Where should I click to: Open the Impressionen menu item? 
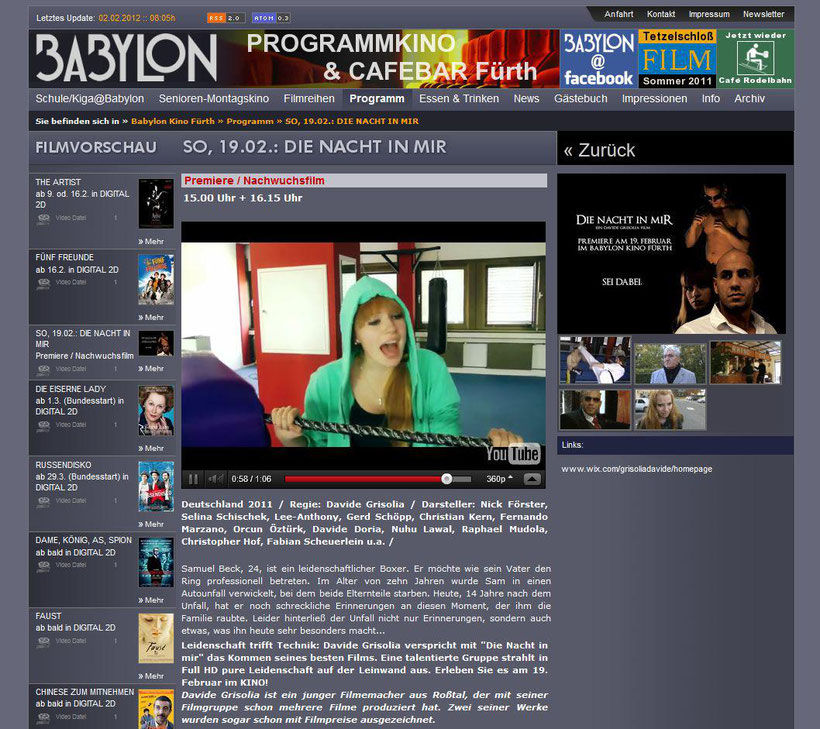point(654,99)
